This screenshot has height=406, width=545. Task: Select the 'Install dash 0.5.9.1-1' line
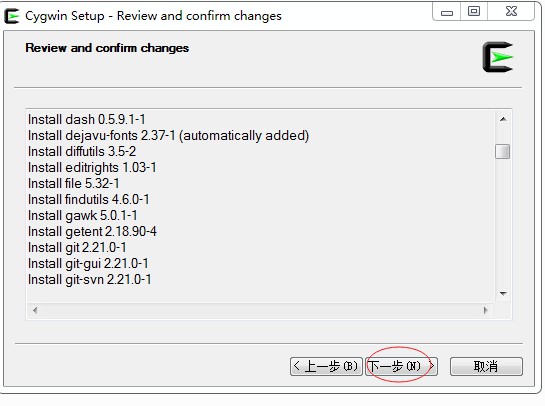pos(87,120)
